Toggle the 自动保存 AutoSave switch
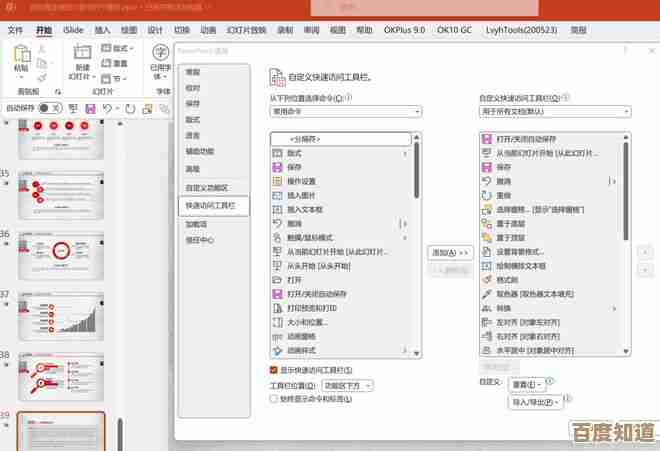 point(50,108)
